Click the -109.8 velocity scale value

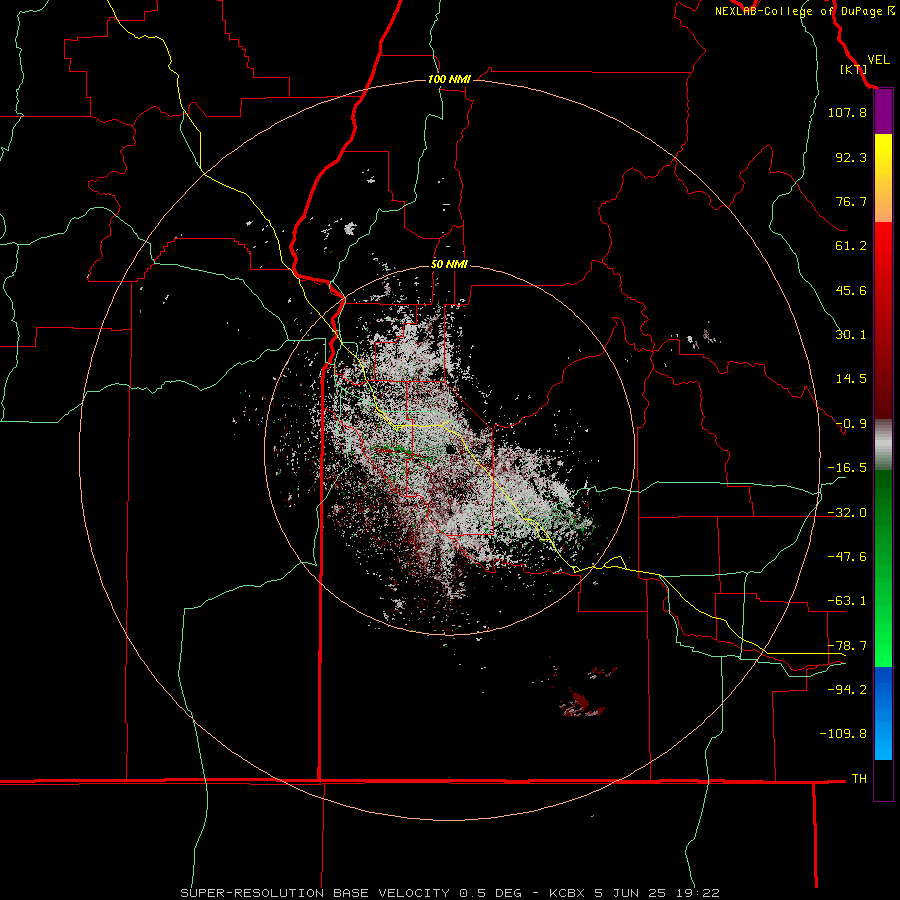(x=843, y=734)
